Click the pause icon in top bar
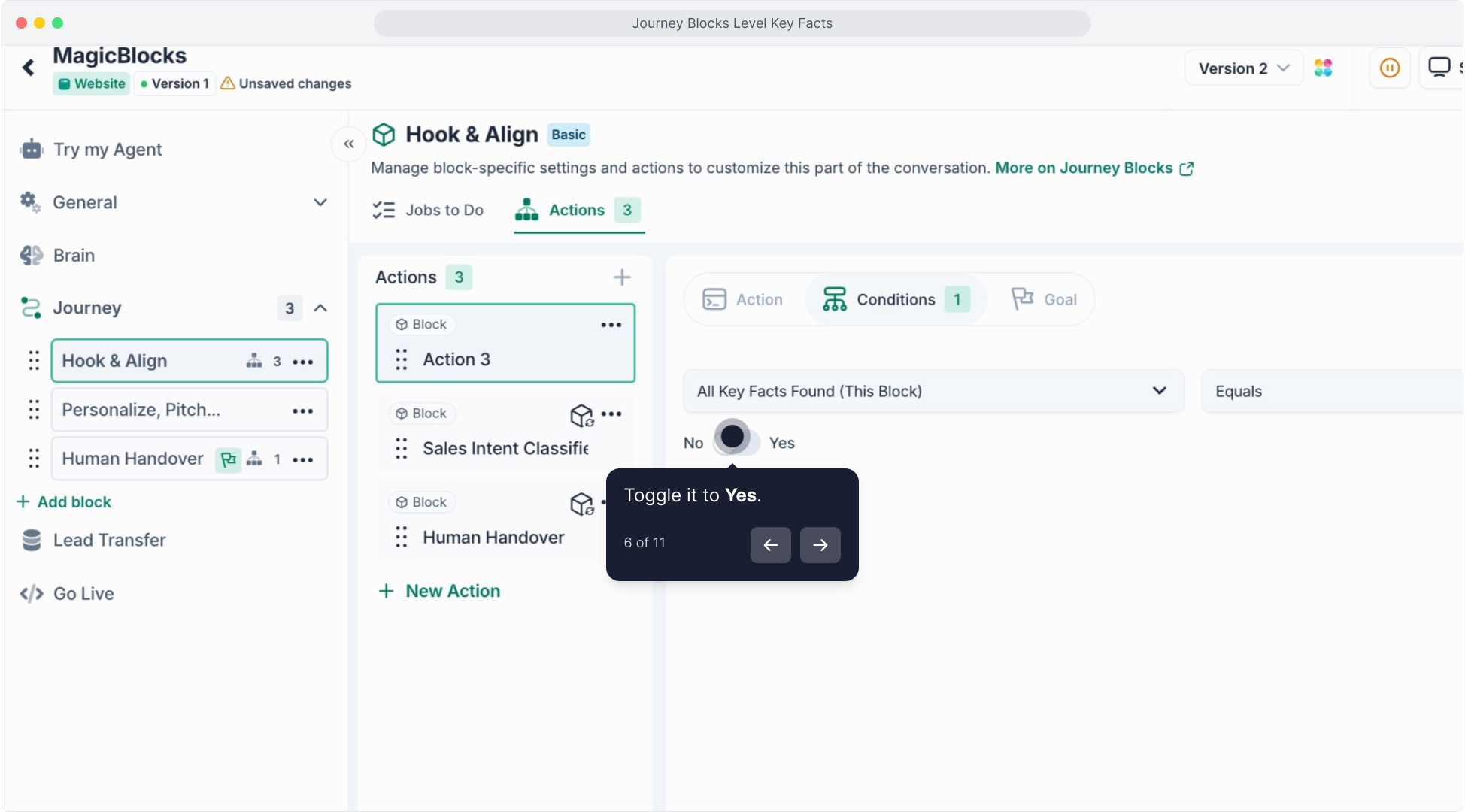The width and height of the screenshot is (1465, 812). tap(1389, 68)
